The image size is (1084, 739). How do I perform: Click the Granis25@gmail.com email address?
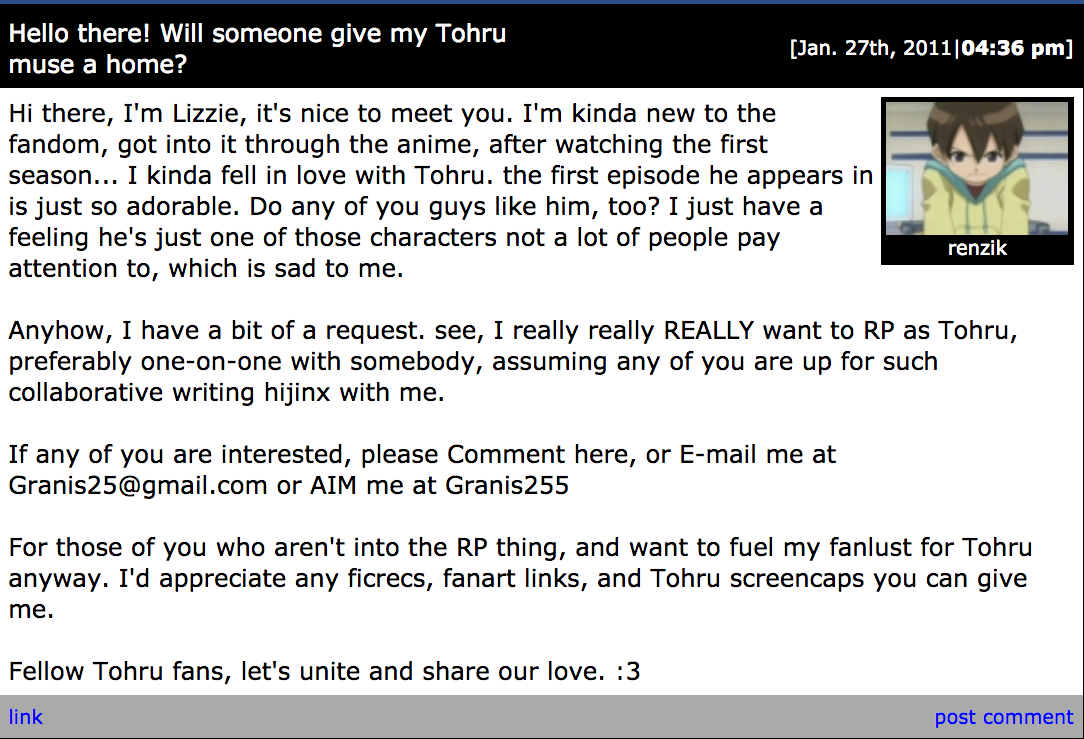(x=138, y=485)
